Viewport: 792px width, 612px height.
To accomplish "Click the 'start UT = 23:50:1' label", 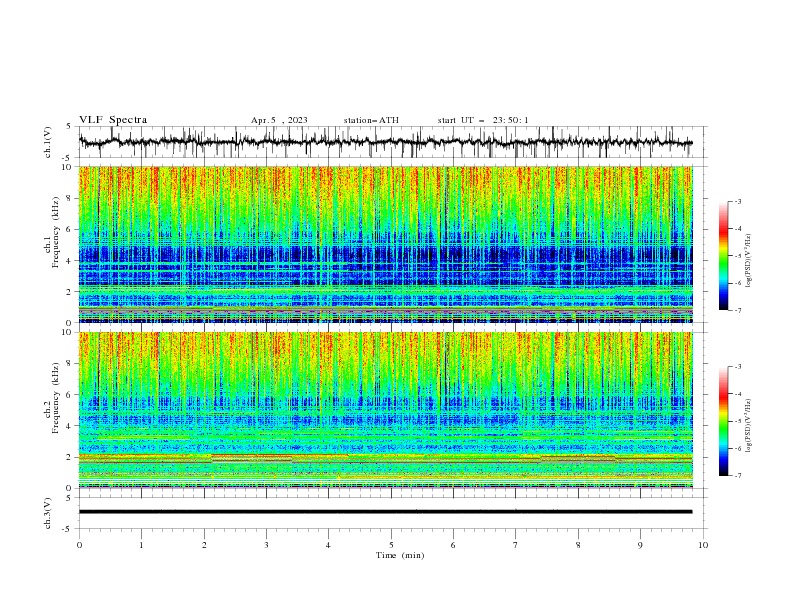I will (x=483, y=120).
